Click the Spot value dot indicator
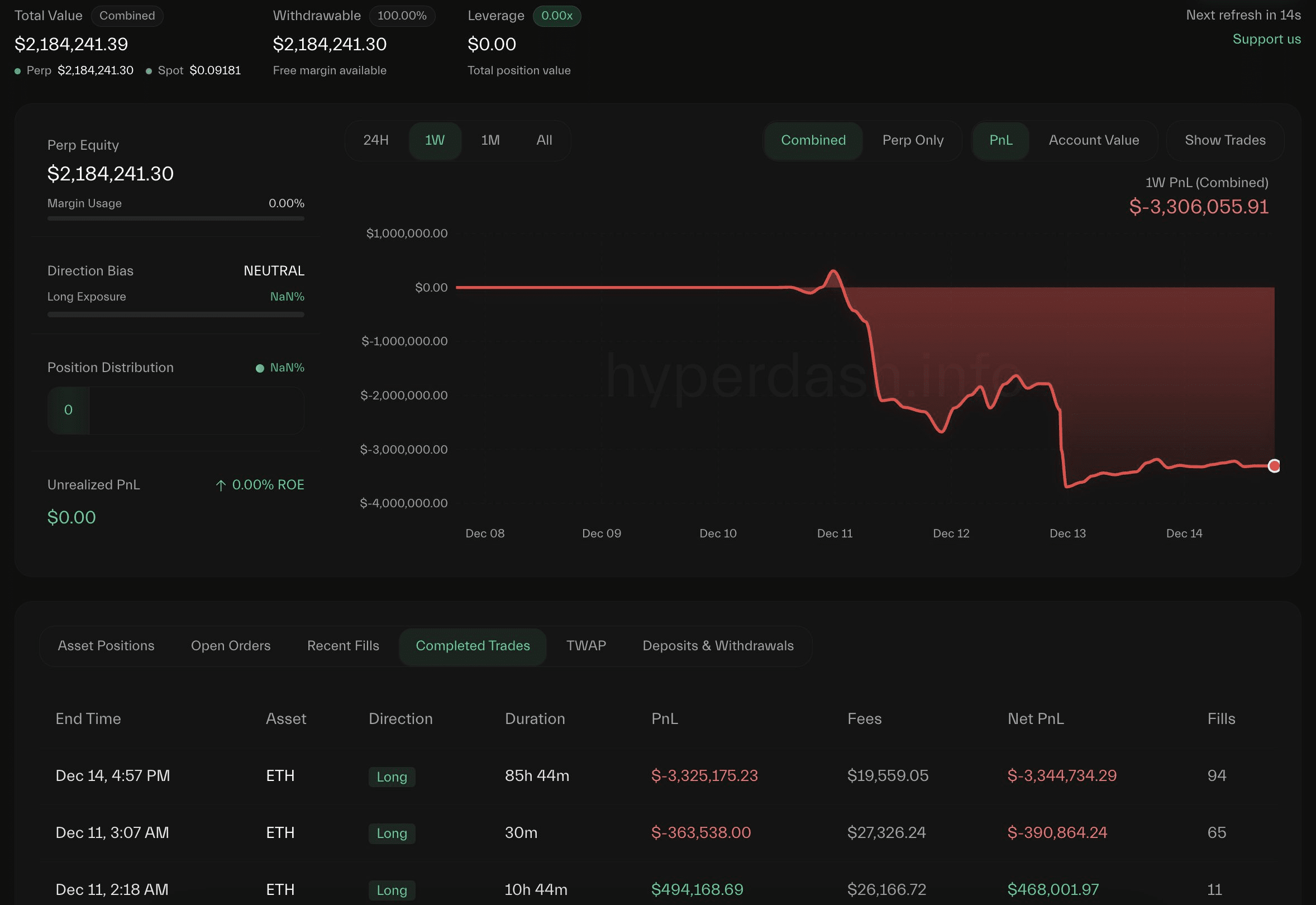 tap(149, 71)
